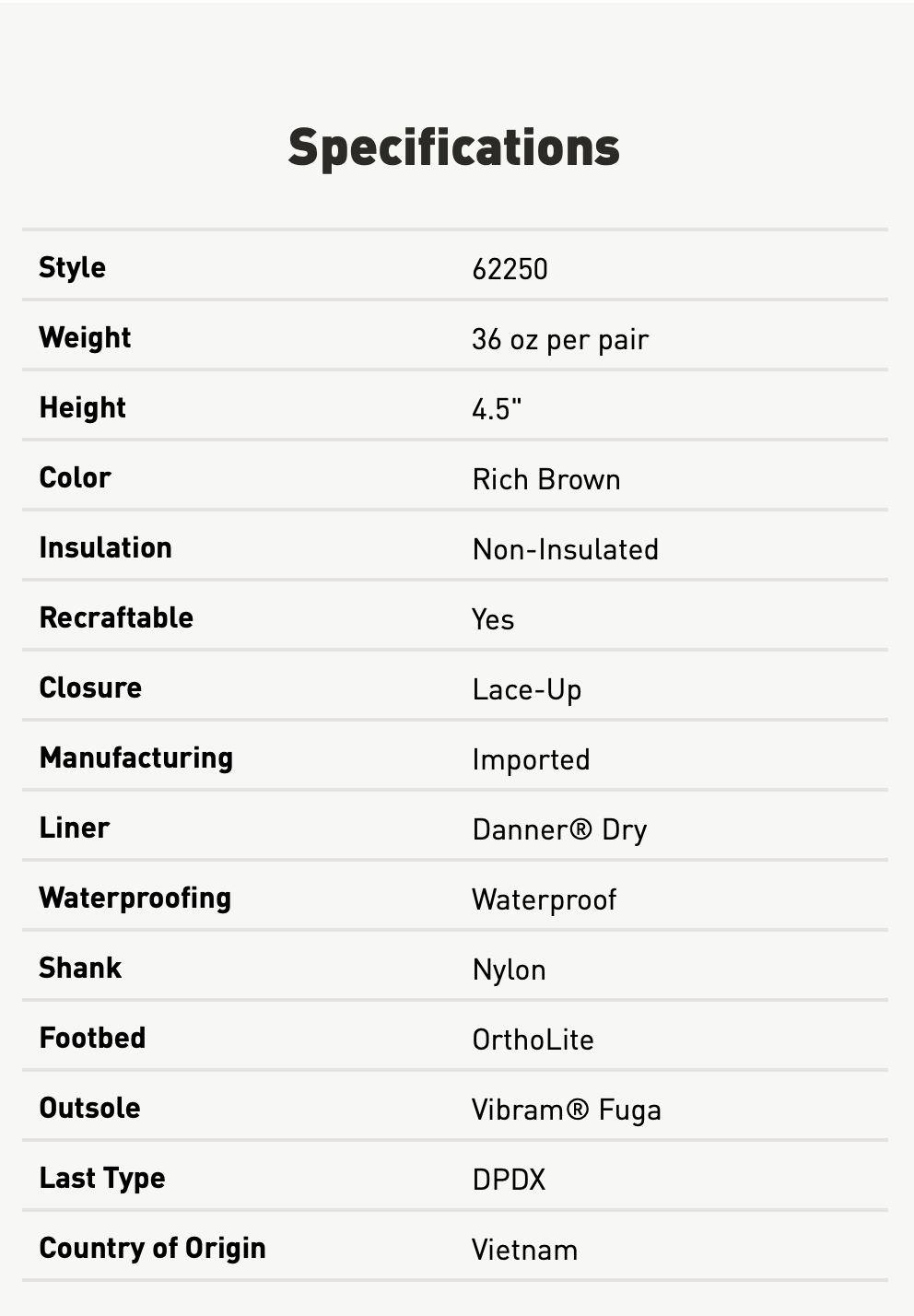Click the Manufacturing label

135,758
